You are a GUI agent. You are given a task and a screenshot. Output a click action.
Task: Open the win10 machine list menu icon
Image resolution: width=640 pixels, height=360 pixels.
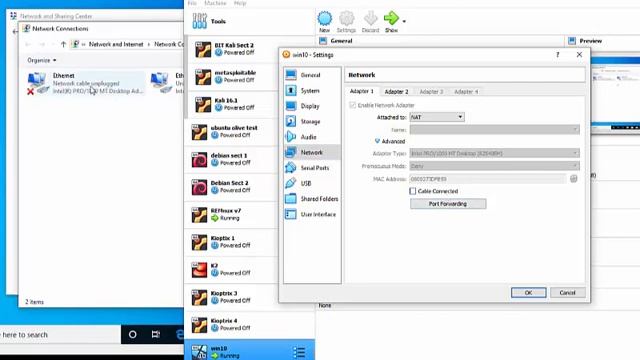[x=299, y=352]
